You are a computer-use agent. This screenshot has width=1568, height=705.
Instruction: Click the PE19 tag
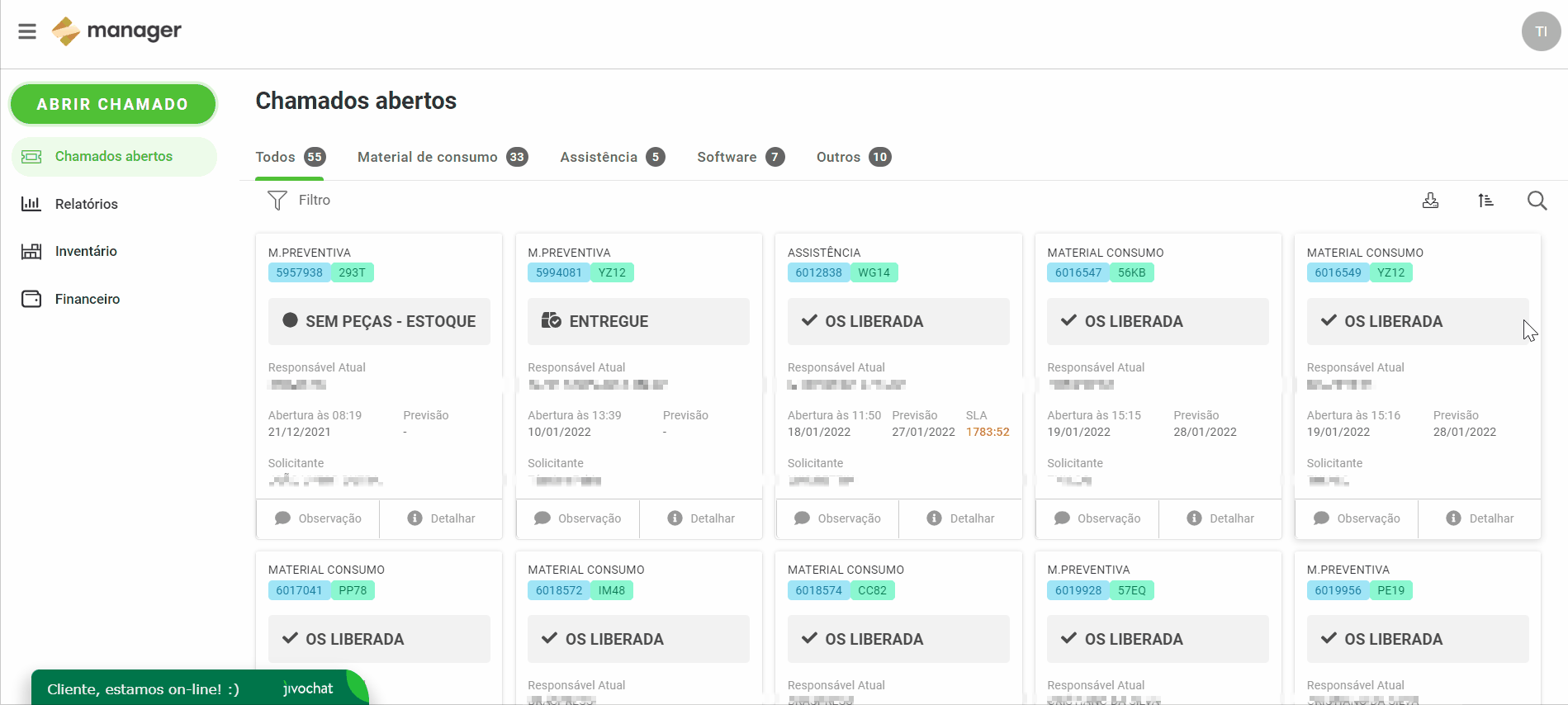tap(1391, 590)
